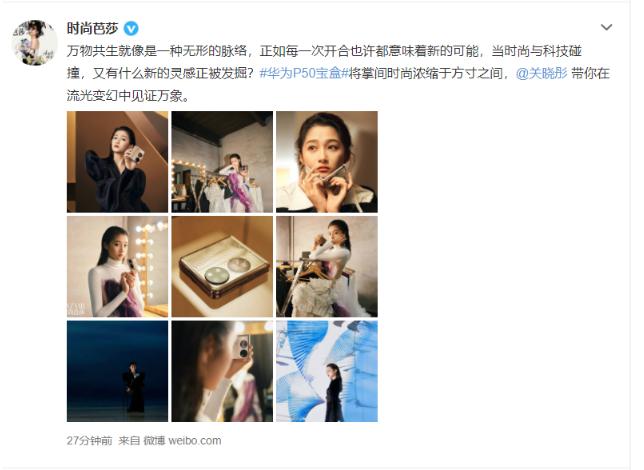Click the blue verified badge icon
This screenshot has height=470, width=644.
coord(131,28)
